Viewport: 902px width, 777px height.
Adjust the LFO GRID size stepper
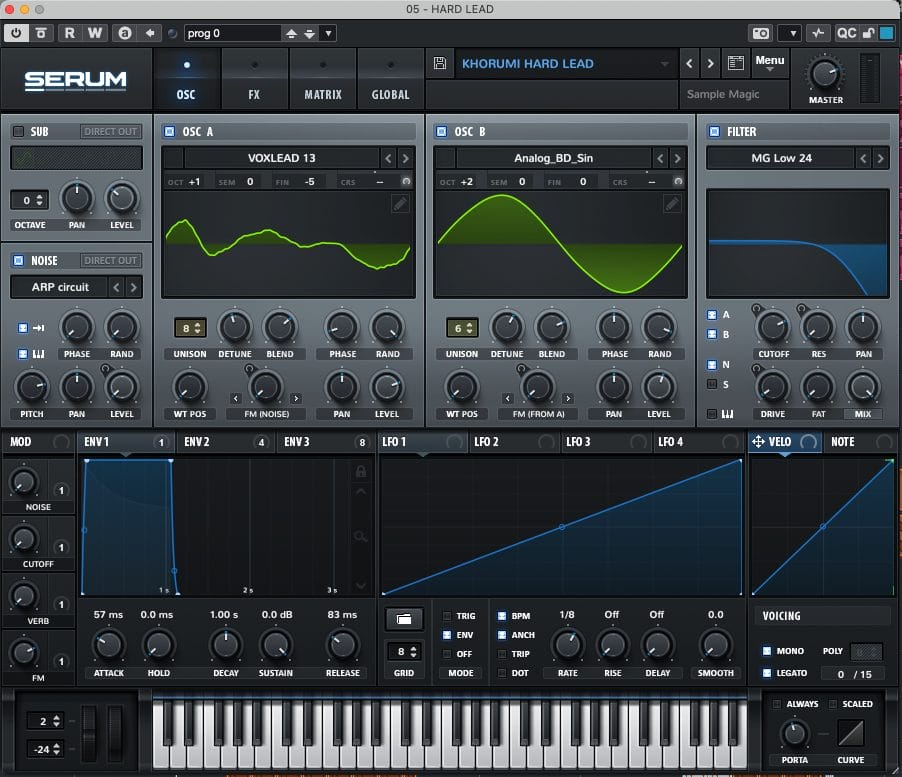tap(406, 652)
